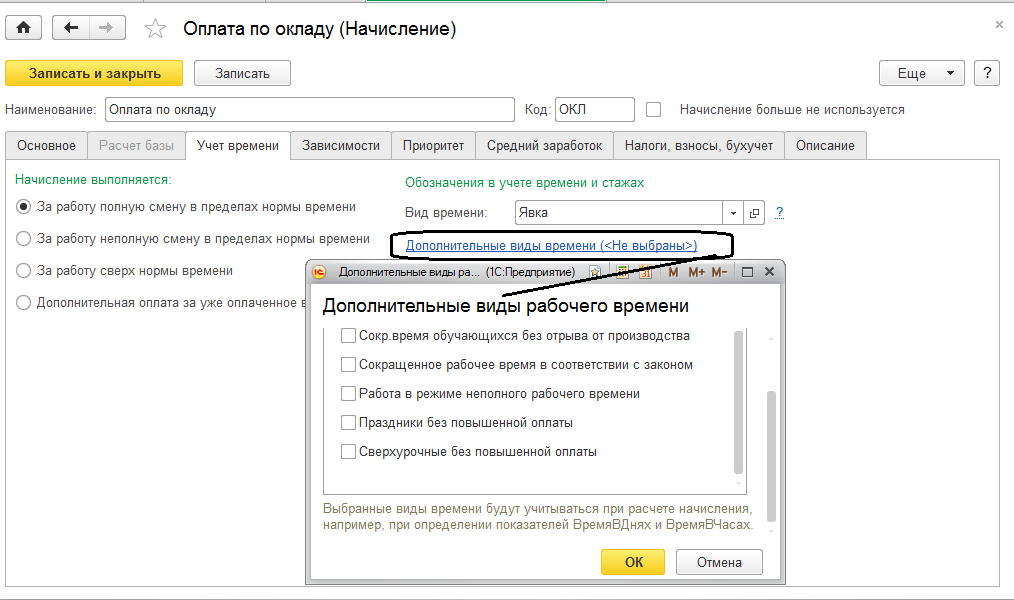Add to favorites via dialog title bar icon
1014x600 pixels.
(595, 272)
